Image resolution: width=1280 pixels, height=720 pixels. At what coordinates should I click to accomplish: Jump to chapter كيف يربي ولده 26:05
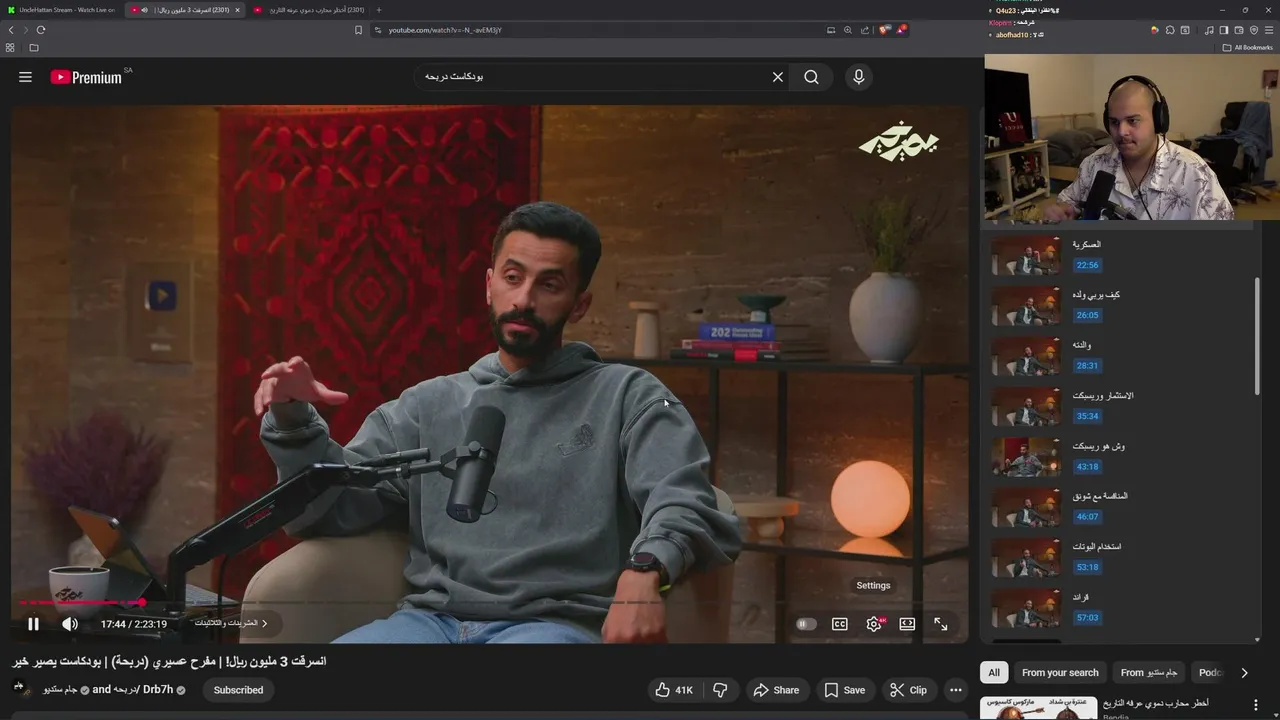[x=1118, y=305]
